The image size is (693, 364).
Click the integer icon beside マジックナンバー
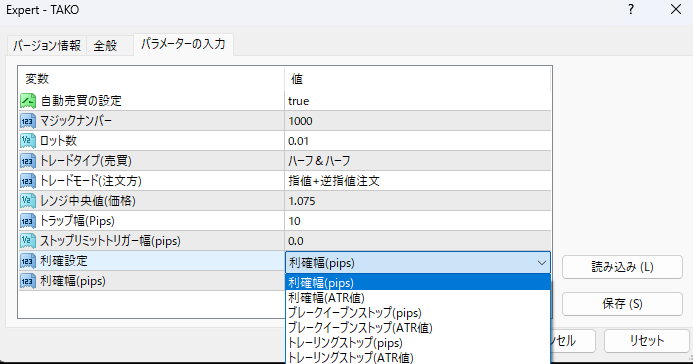(x=28, y=121)
